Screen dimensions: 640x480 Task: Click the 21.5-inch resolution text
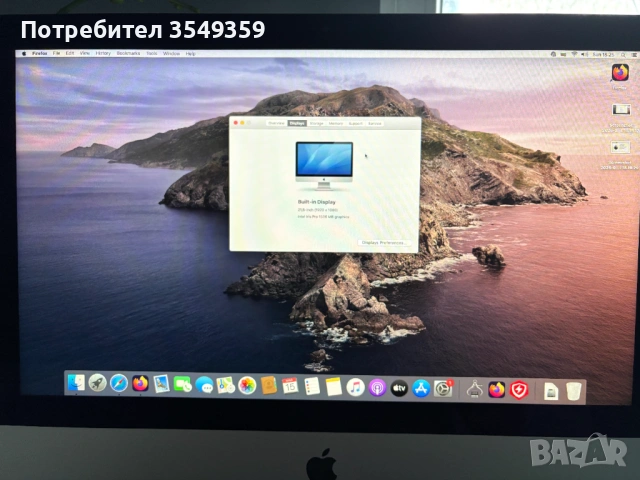[318, 210]
